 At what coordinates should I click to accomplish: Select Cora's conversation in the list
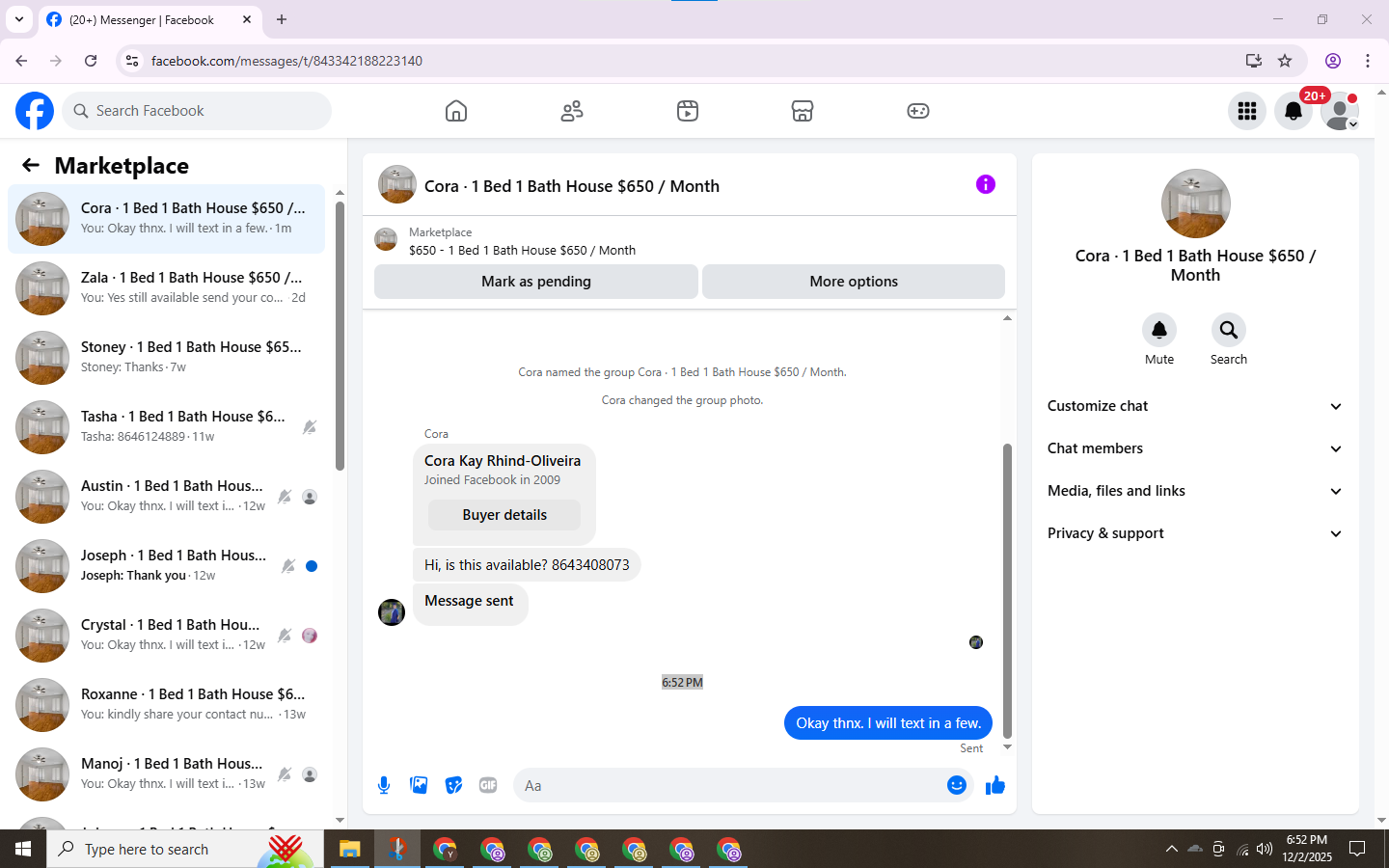pos(166,219)
